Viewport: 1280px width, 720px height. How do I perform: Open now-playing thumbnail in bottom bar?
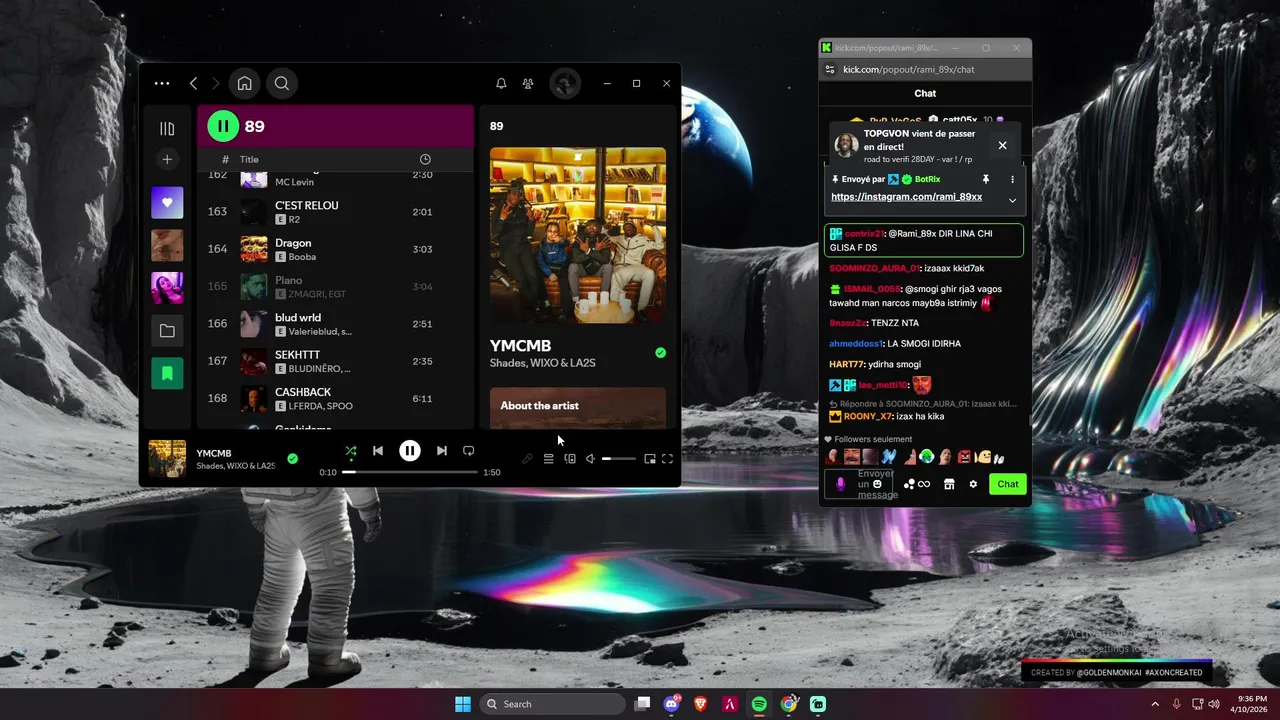pyautogui.click(x=167, y=459)
